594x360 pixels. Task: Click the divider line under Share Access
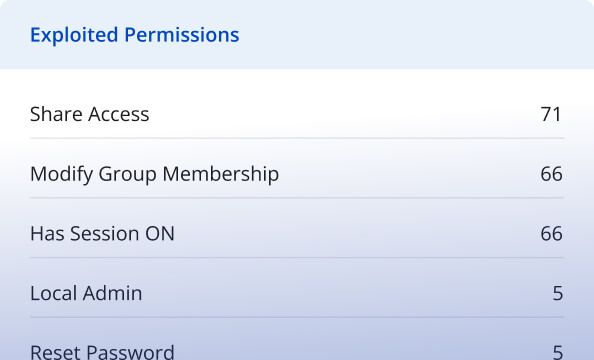297,138
